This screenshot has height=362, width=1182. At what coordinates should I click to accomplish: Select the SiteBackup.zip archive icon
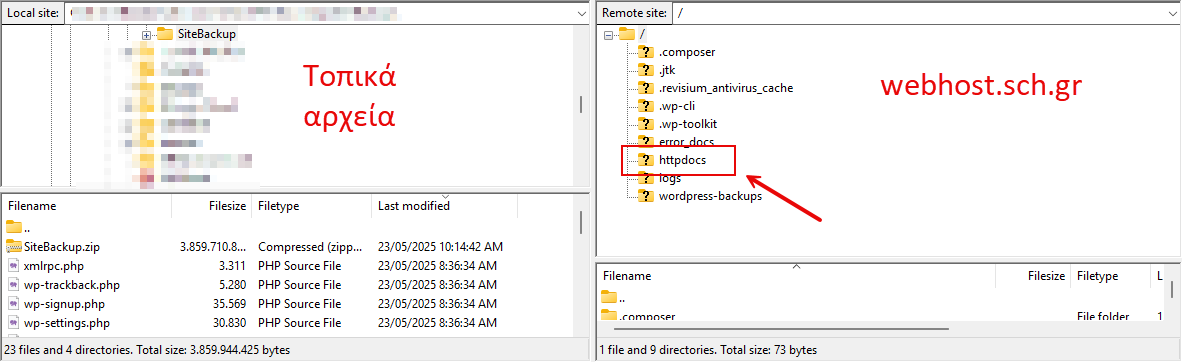(14, 247)
